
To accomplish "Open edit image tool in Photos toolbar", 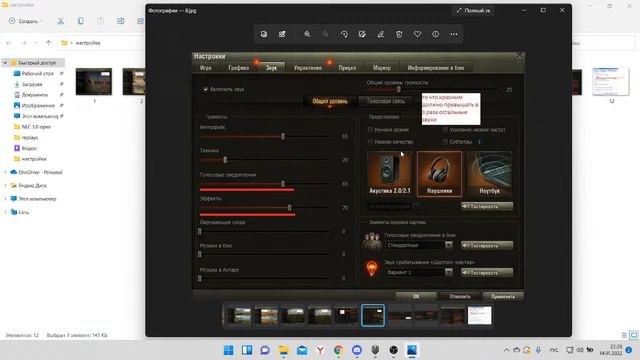I will [362, 34].
